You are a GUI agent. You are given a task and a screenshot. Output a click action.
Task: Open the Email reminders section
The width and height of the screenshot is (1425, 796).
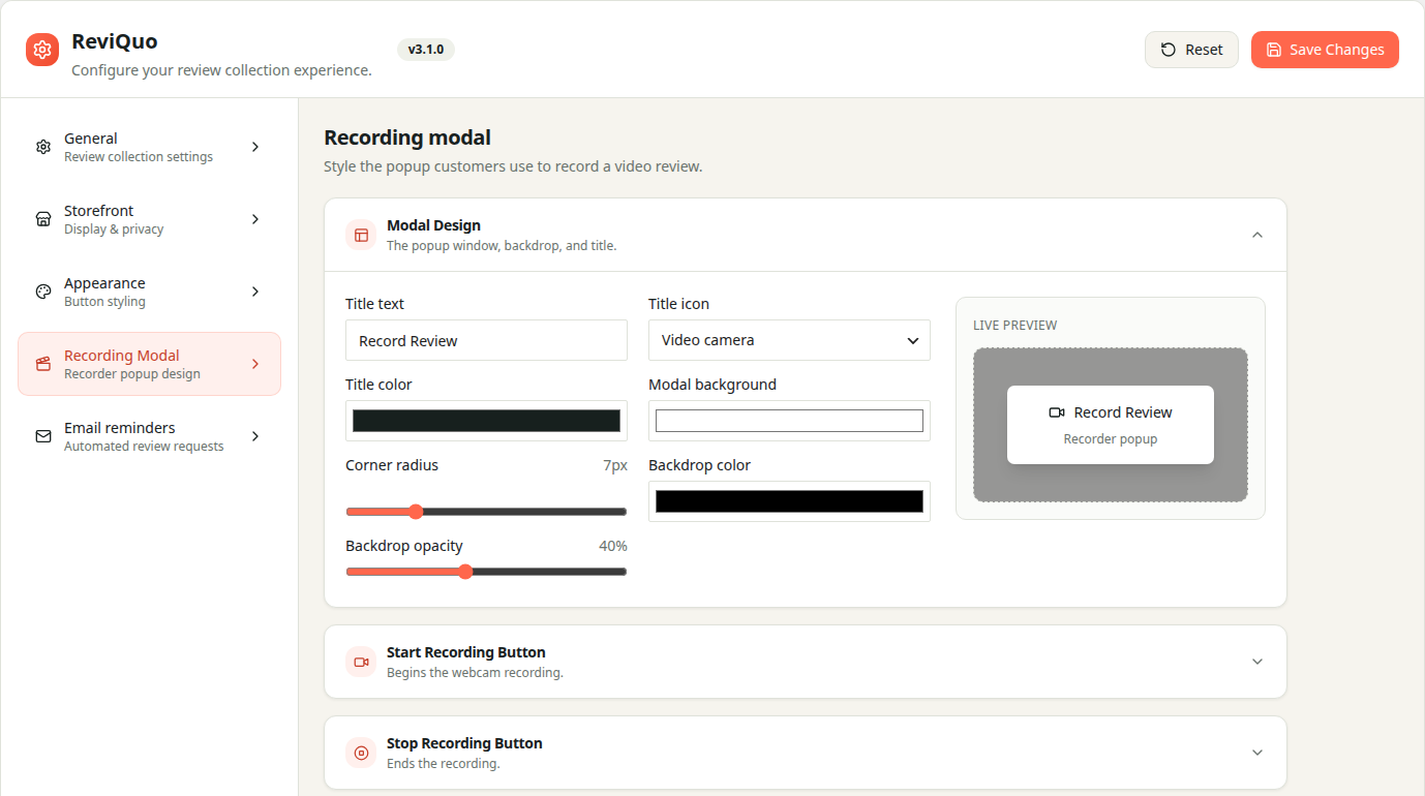click(x=149, y=436)
